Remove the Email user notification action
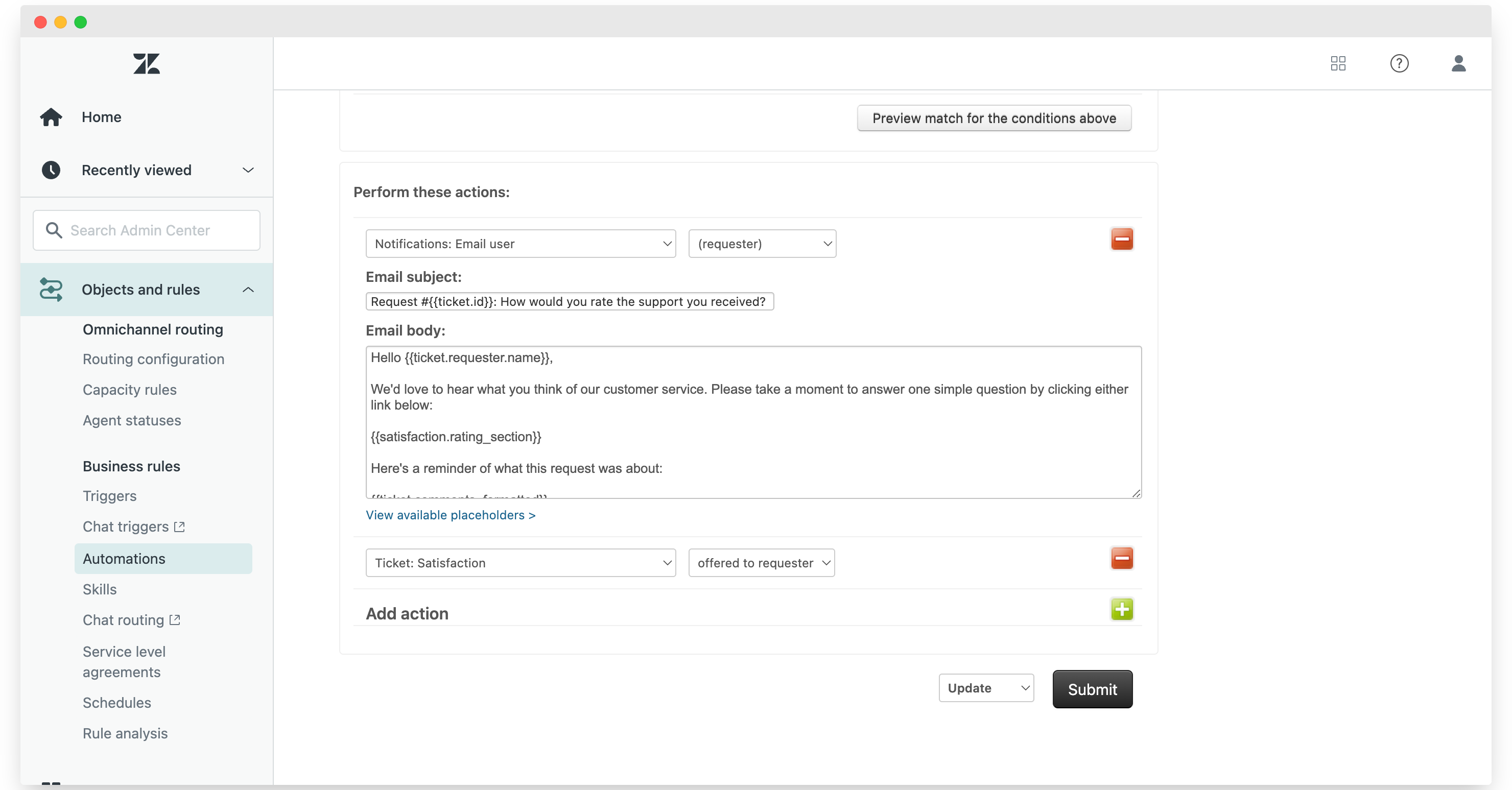 pos(1121,240)
